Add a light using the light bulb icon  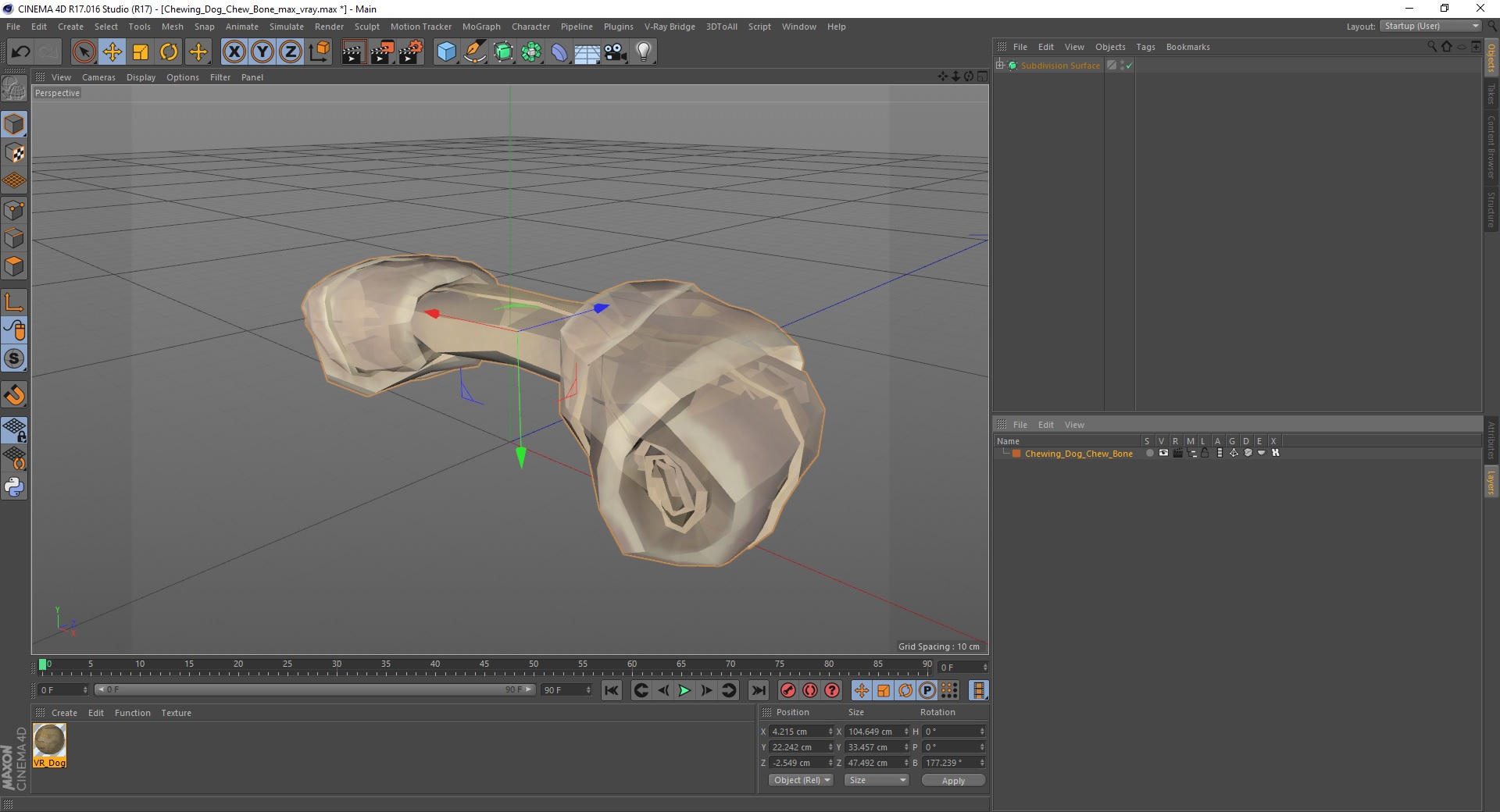point(643,52)
